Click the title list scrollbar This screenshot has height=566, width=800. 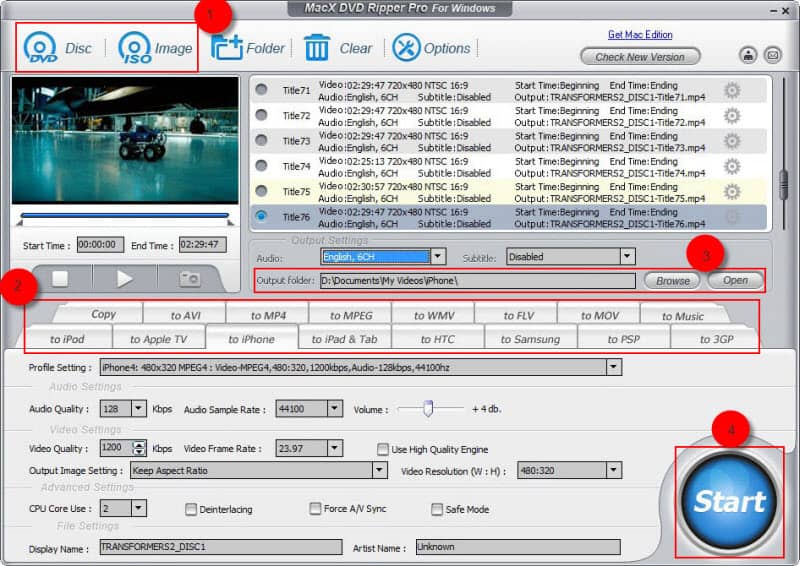(x=784, y=184)
